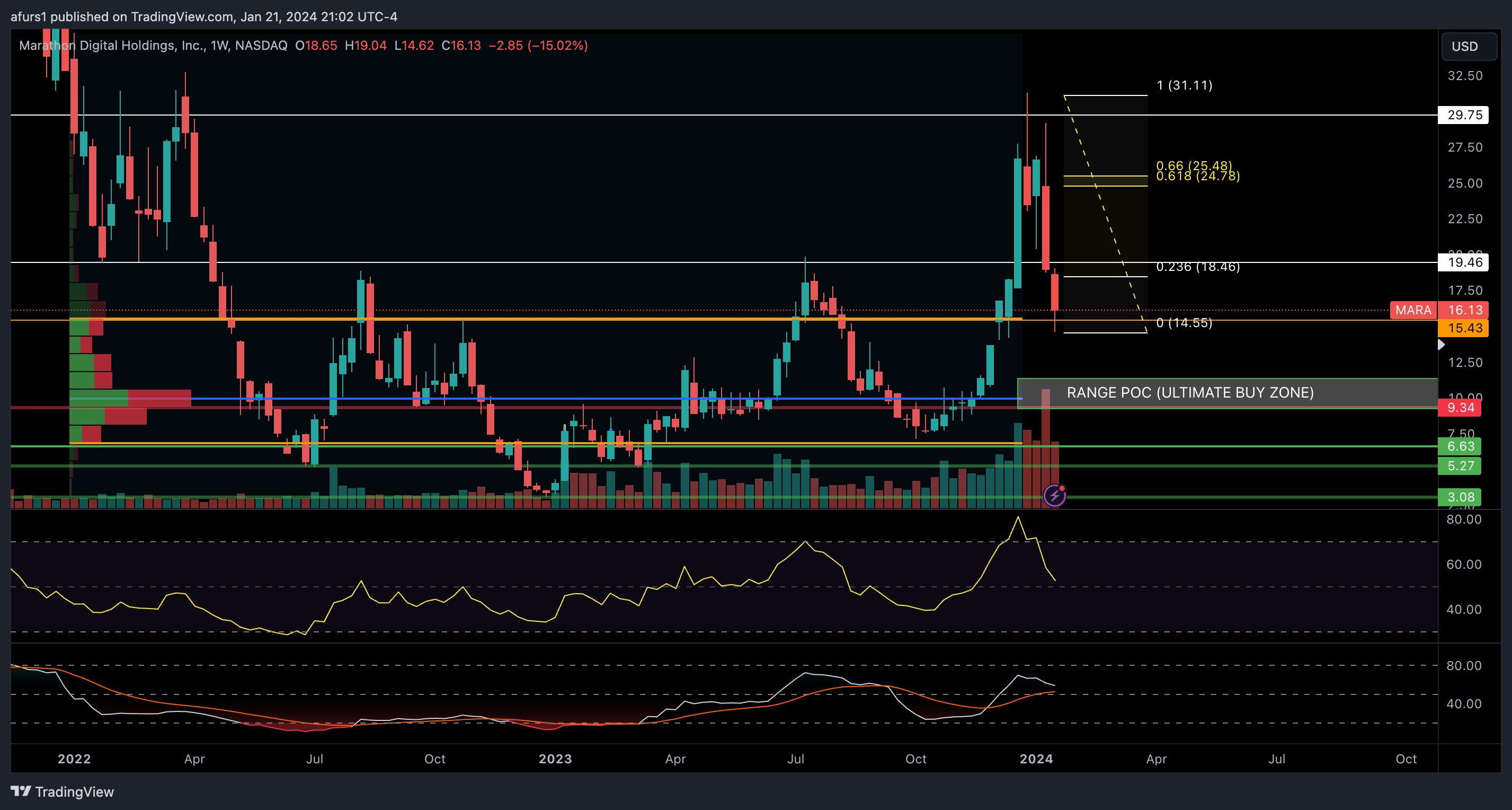Click the 15.43 orange price label
Image resolution: width=1512 pixels, height=810 pixels.
[x=1463, y=328]
